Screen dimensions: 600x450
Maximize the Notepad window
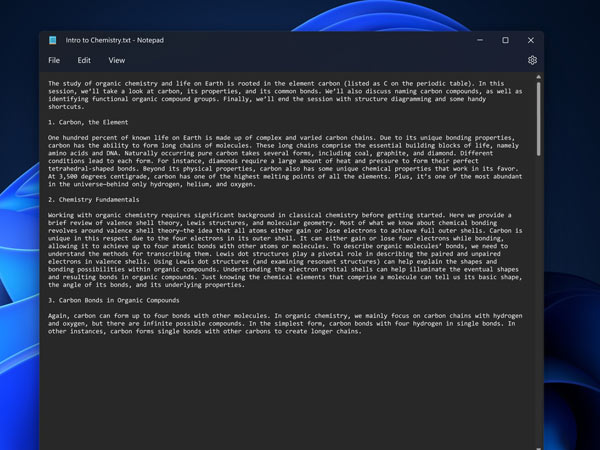coord(505,40)
